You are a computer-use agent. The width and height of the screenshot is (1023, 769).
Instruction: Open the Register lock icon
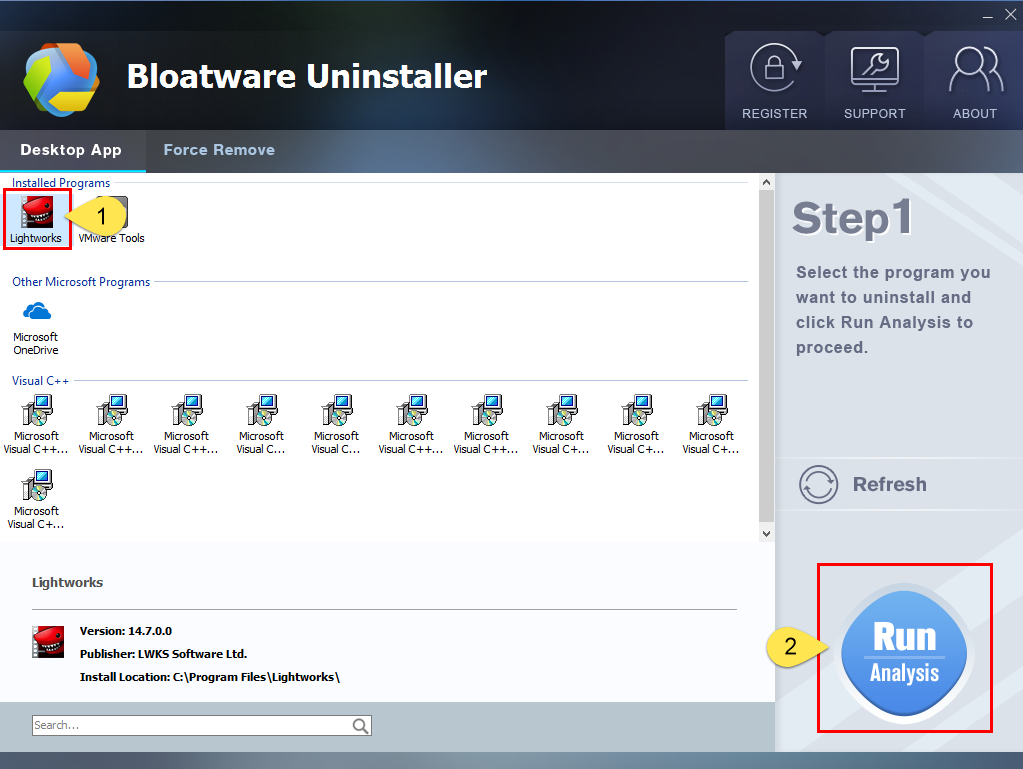click(775, 67)
